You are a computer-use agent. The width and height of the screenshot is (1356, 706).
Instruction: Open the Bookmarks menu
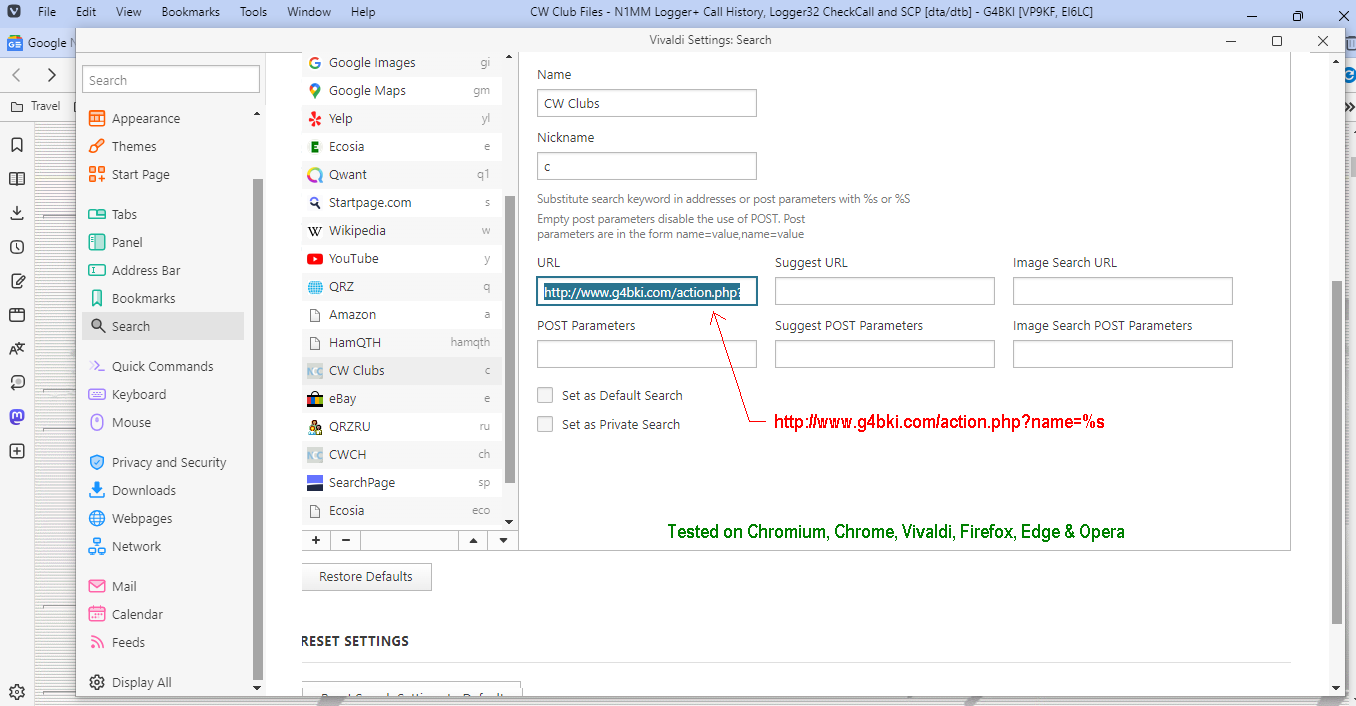[190, 12]
